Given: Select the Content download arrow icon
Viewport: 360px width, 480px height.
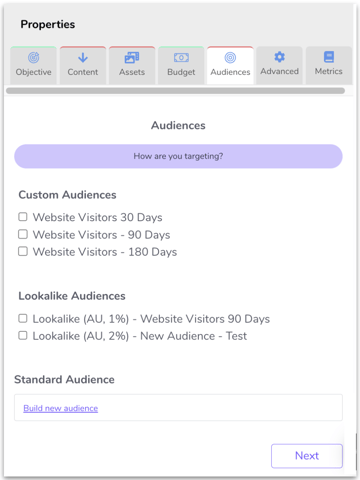Looking at the screenshot, I should click(83, 58).
